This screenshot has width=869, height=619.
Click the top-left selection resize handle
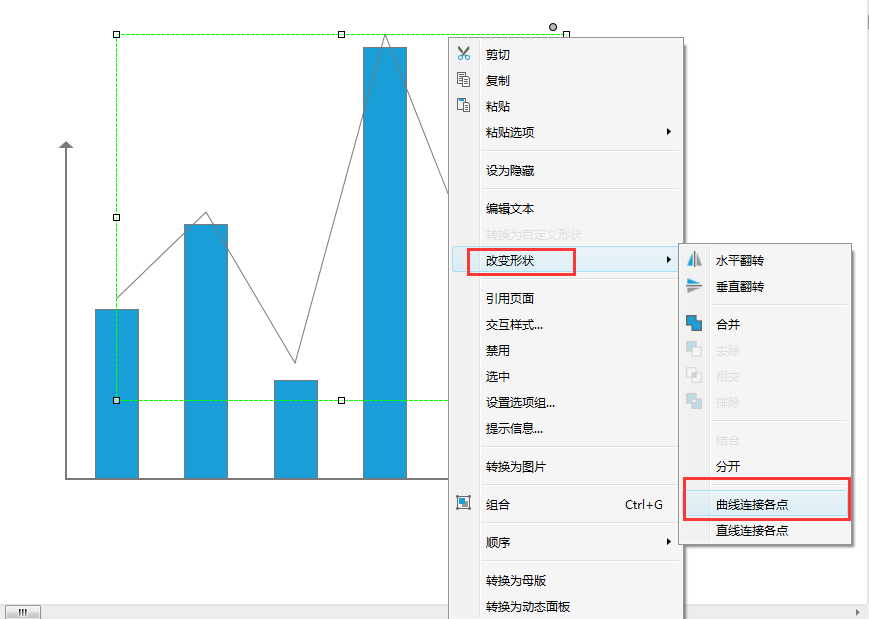(116, 34)
